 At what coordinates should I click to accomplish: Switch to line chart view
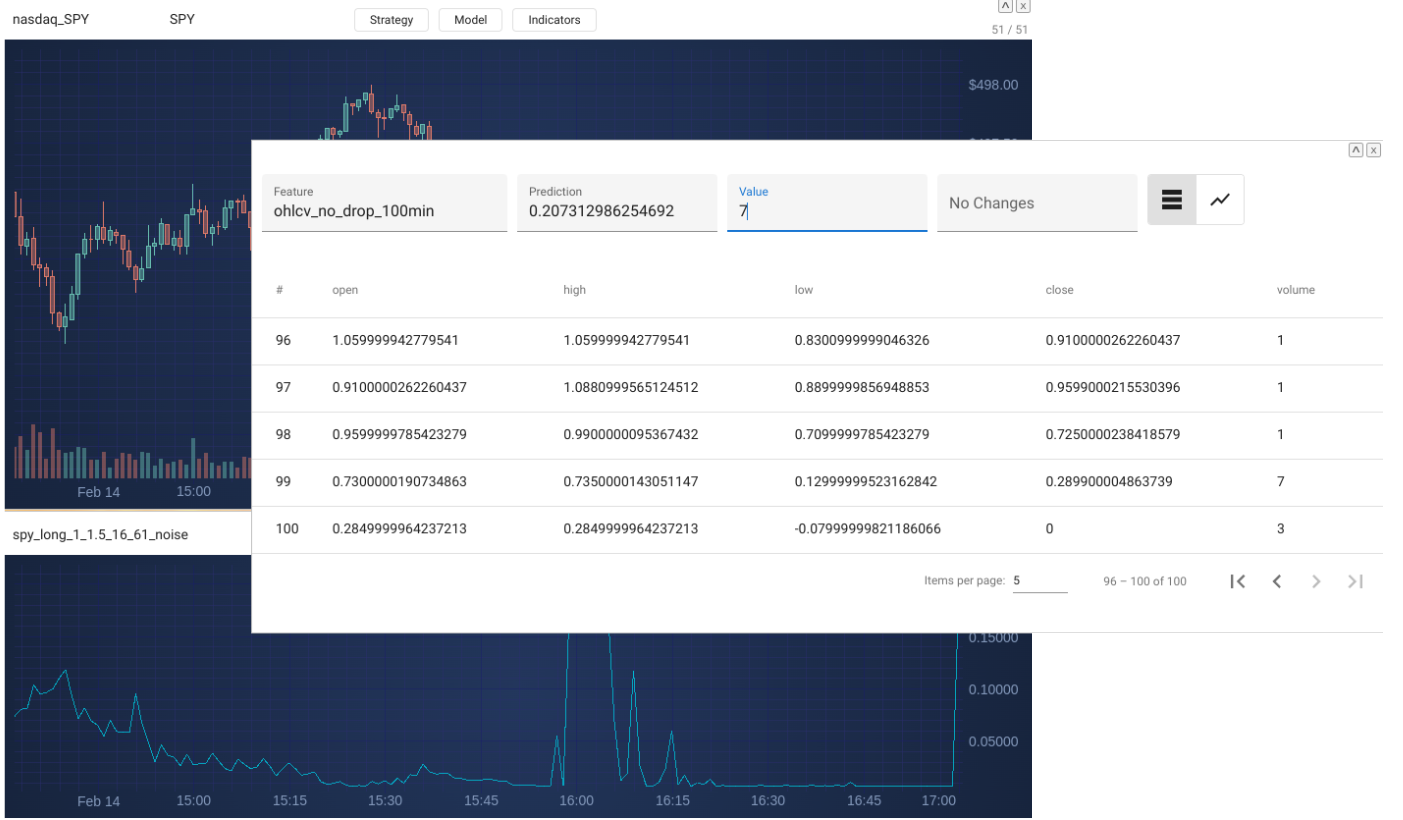click(x=1220, y=200)
